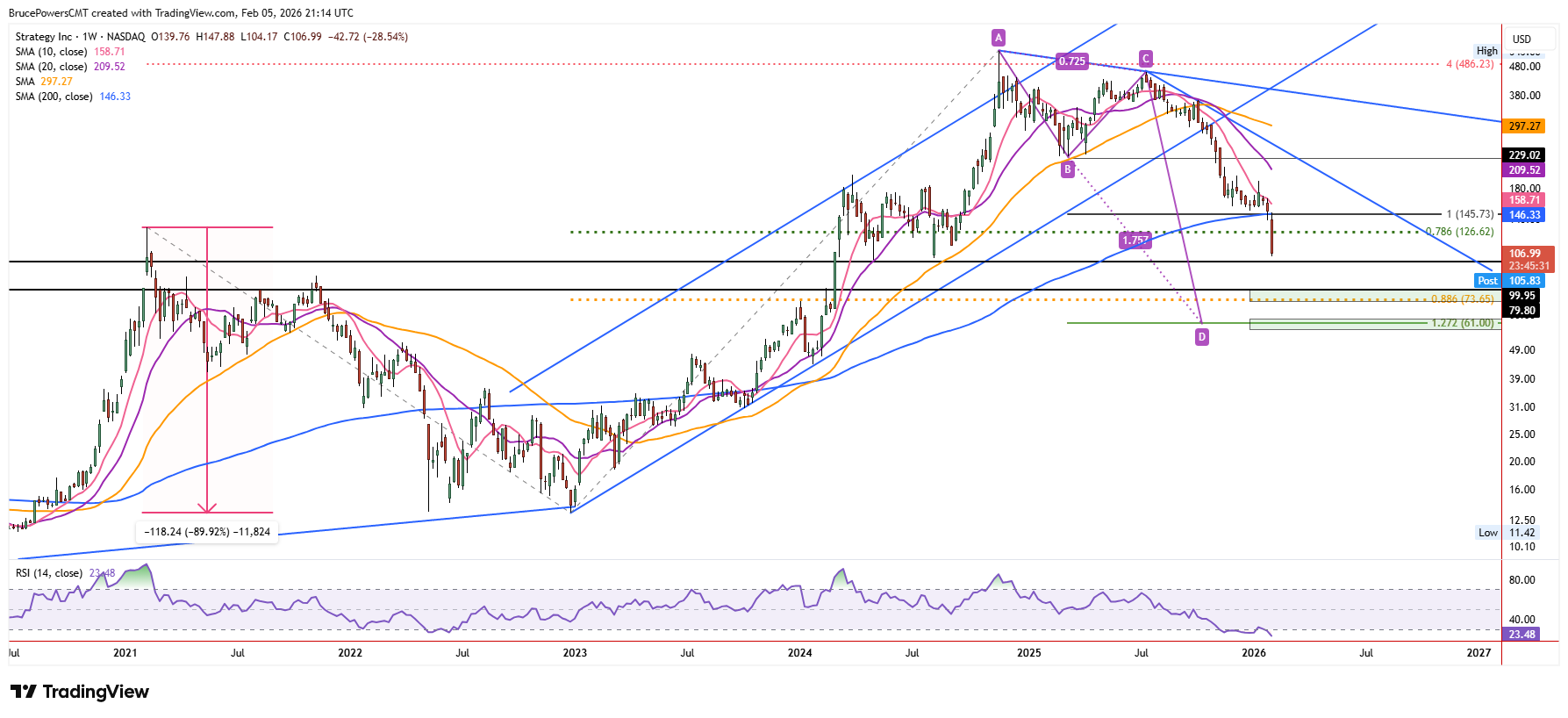This screenshot has height=718, width=1568.
Task: Click the 480.00 price axis tick
Action: coord(1524,67)
